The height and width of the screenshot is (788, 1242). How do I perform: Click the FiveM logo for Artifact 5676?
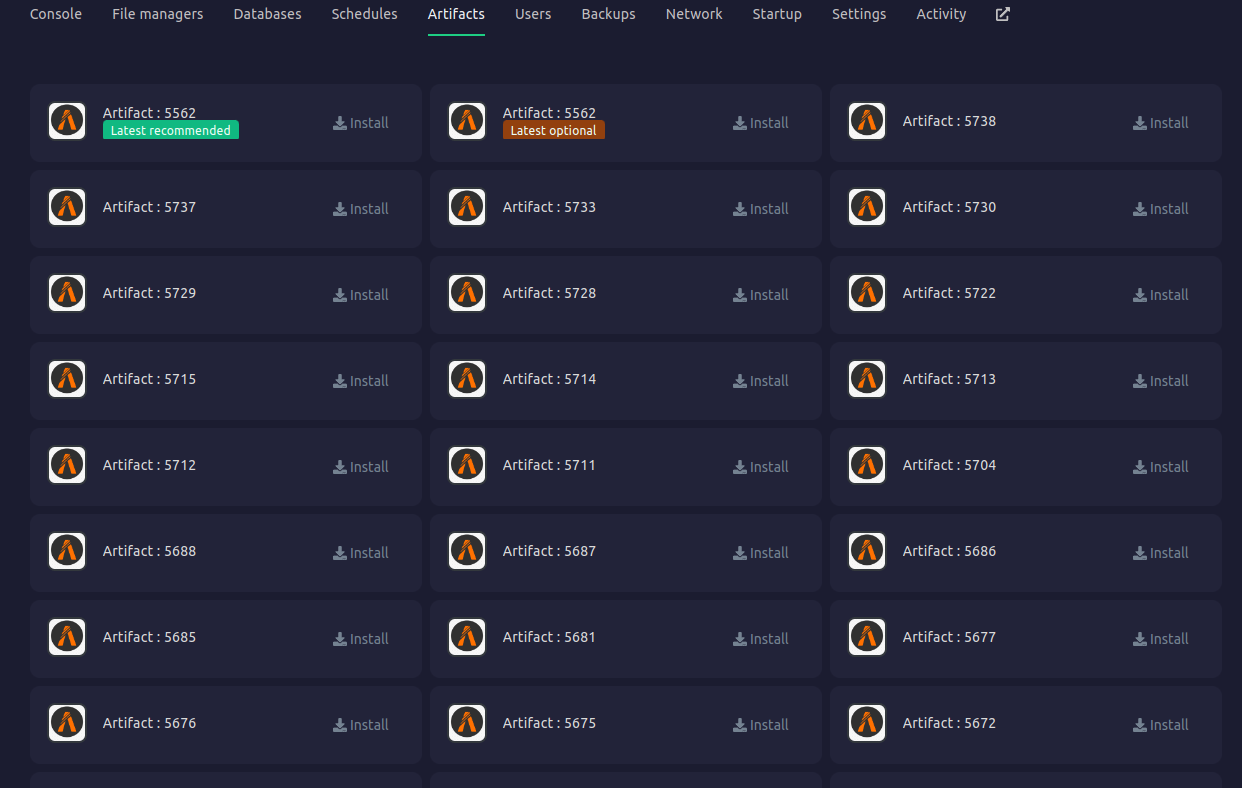tap(67, 723)
